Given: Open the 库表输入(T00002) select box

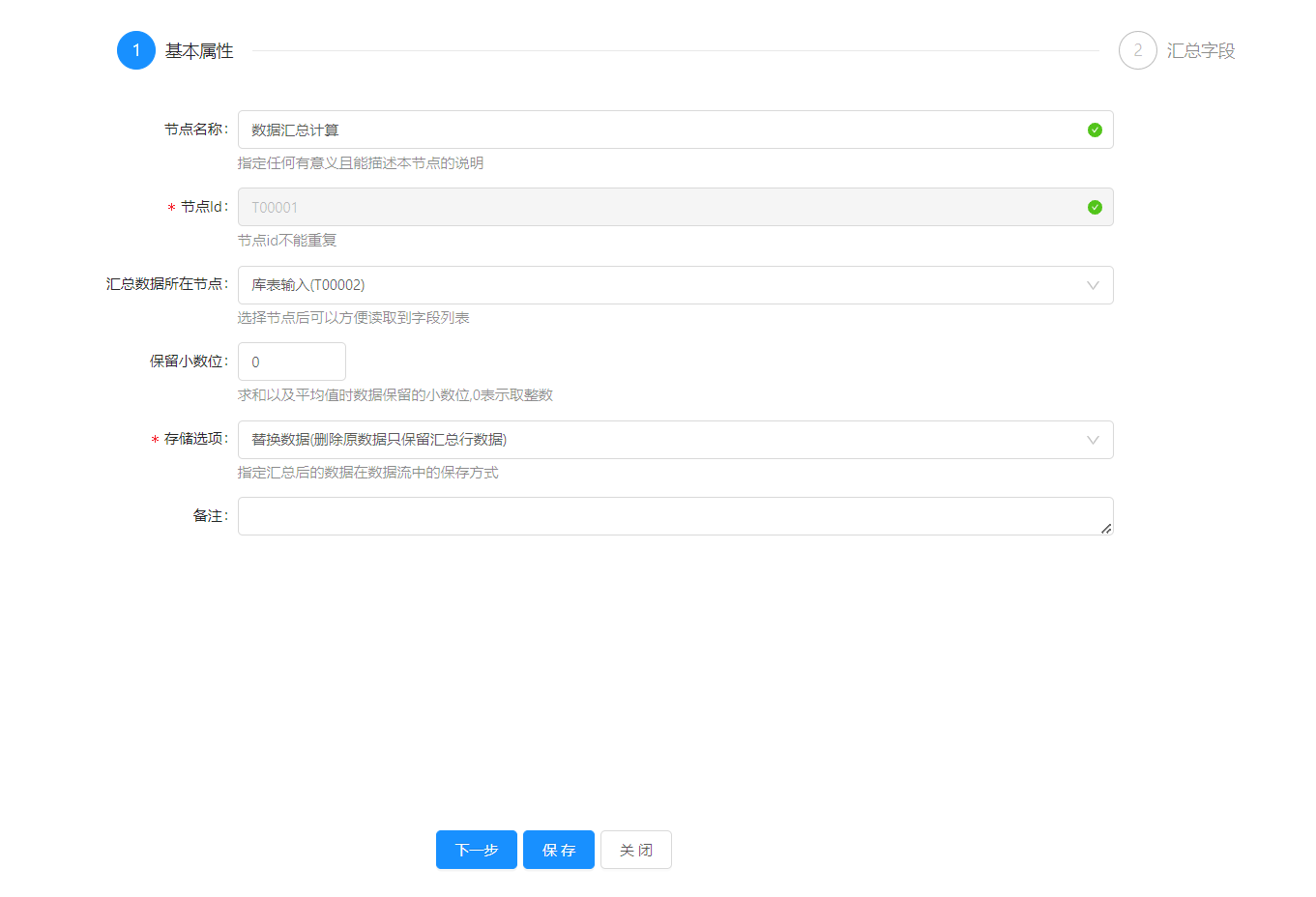Looking at the screenshot, I should [658, 285].
